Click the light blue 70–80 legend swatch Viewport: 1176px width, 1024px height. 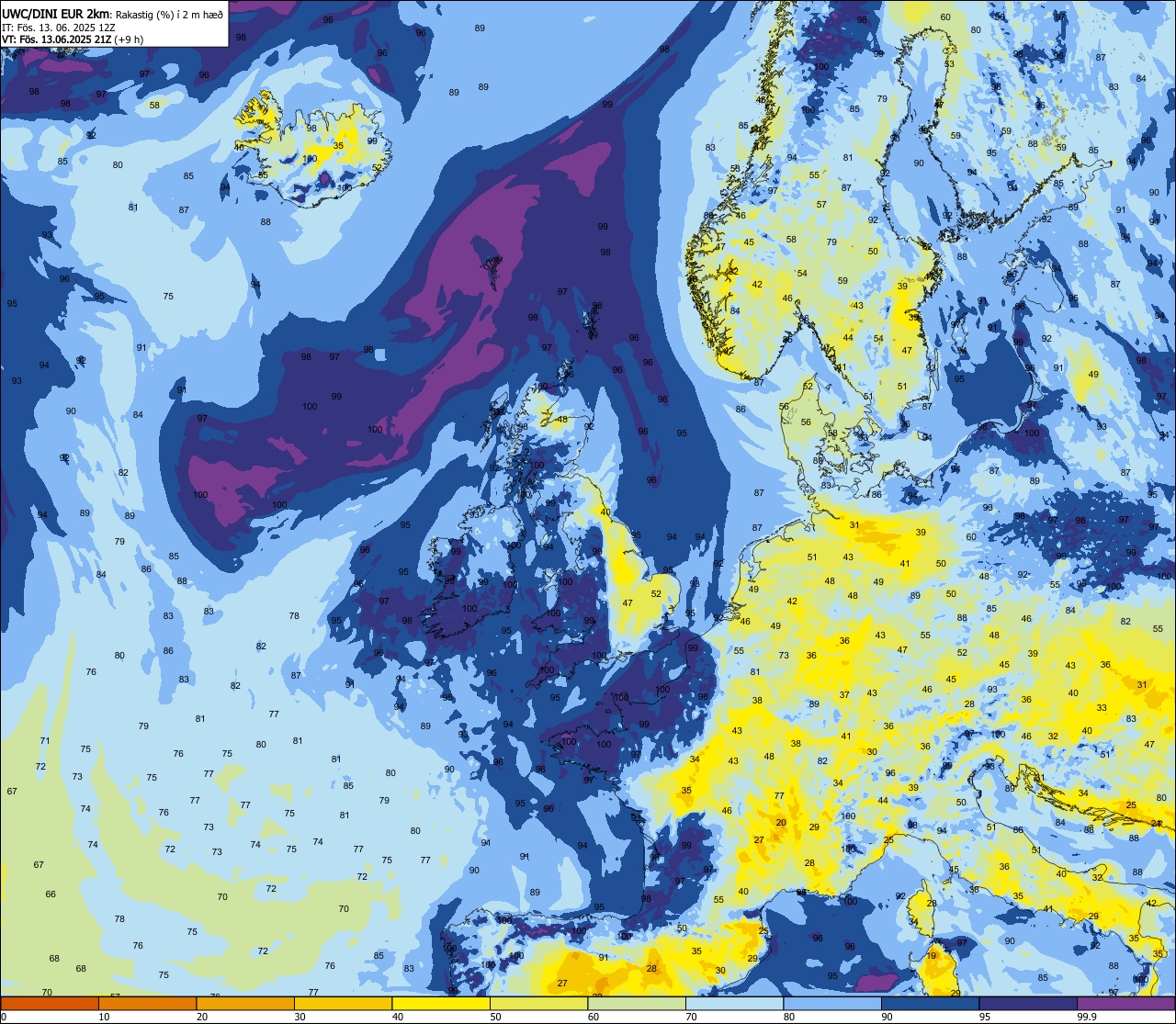734,1003
